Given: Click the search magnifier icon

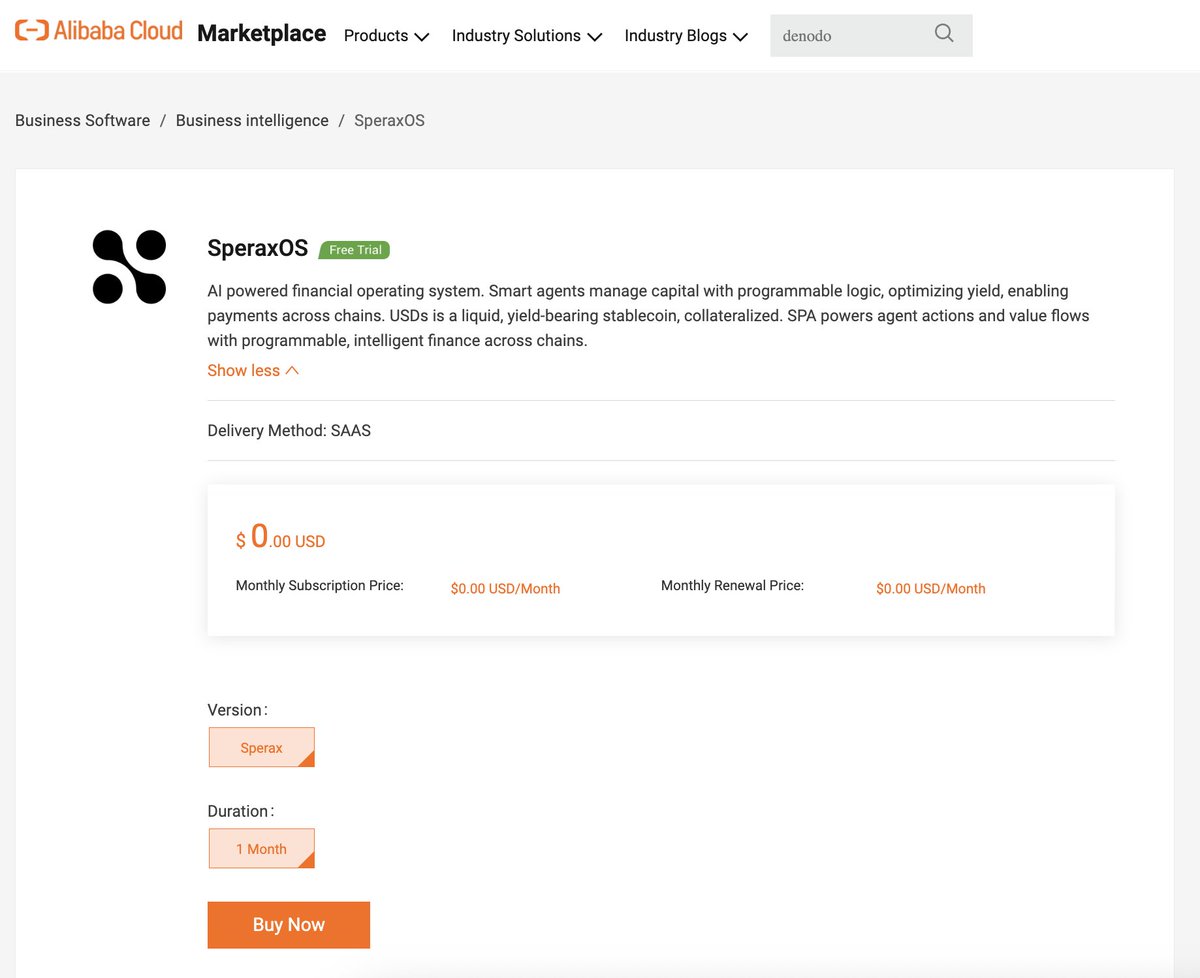Looking at the screenshot, I should (944, 34).
